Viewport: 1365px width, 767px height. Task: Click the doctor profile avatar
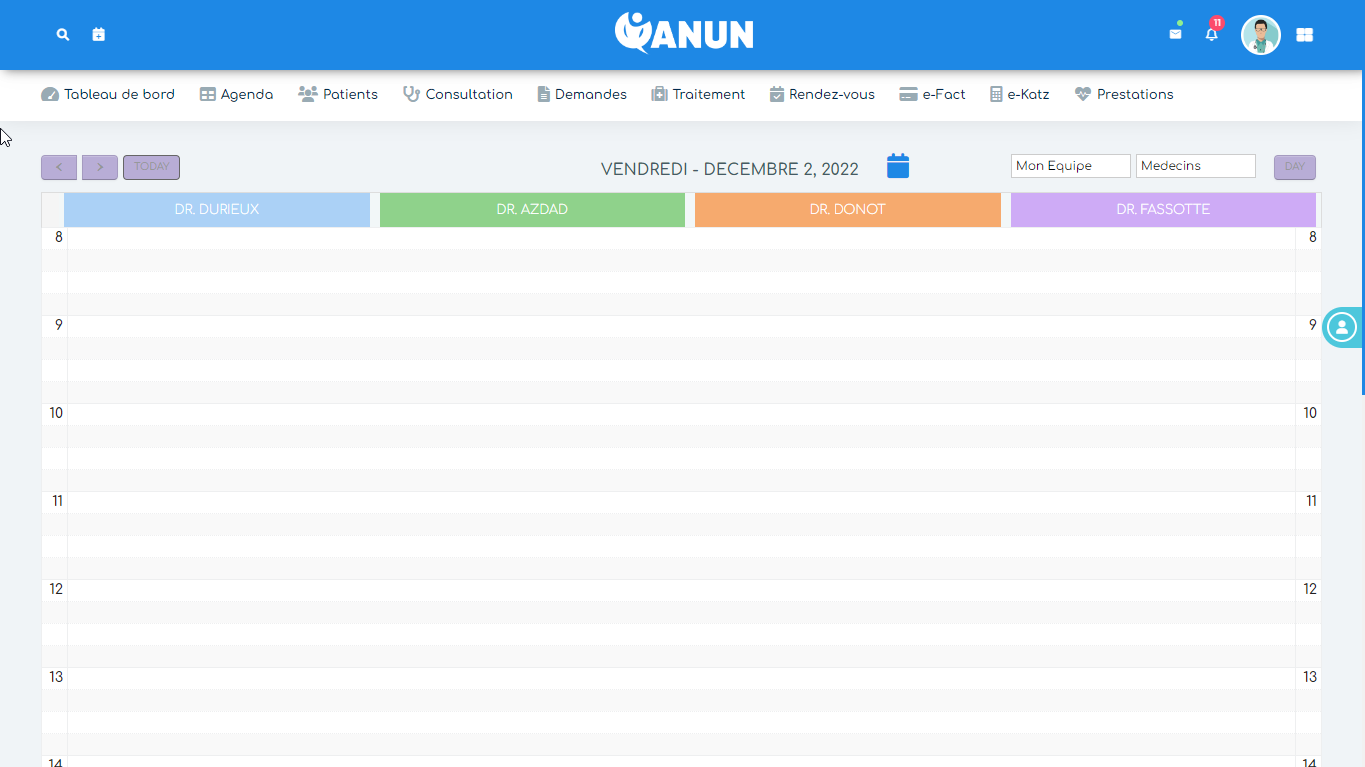click(1260, 35)
